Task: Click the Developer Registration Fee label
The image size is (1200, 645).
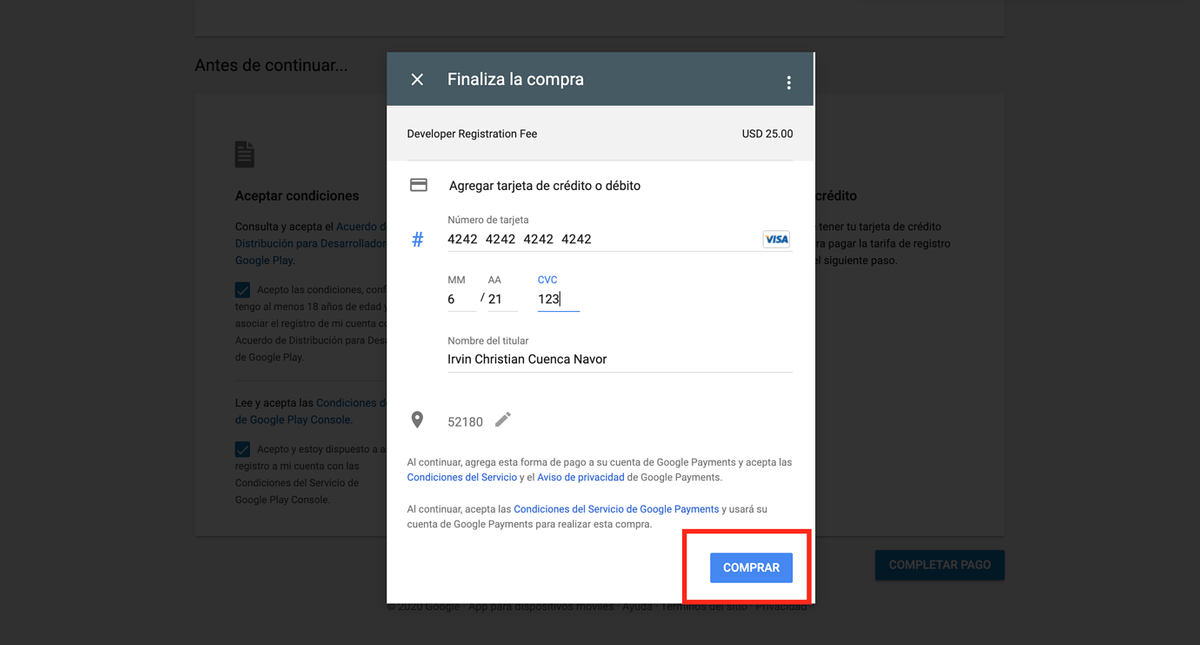Action: point(472,134)
